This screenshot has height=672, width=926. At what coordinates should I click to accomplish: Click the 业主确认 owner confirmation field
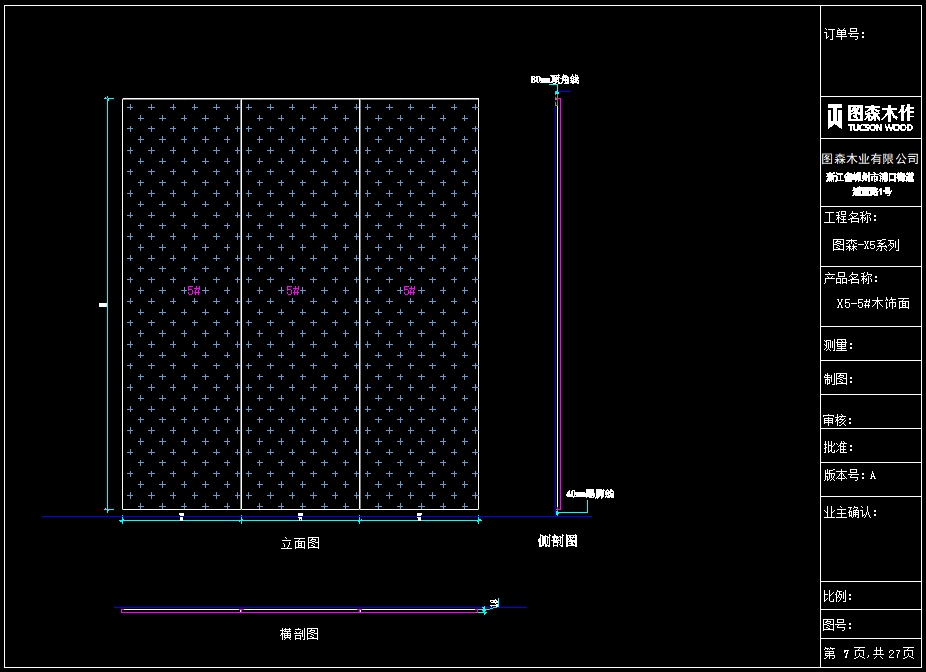850,513
